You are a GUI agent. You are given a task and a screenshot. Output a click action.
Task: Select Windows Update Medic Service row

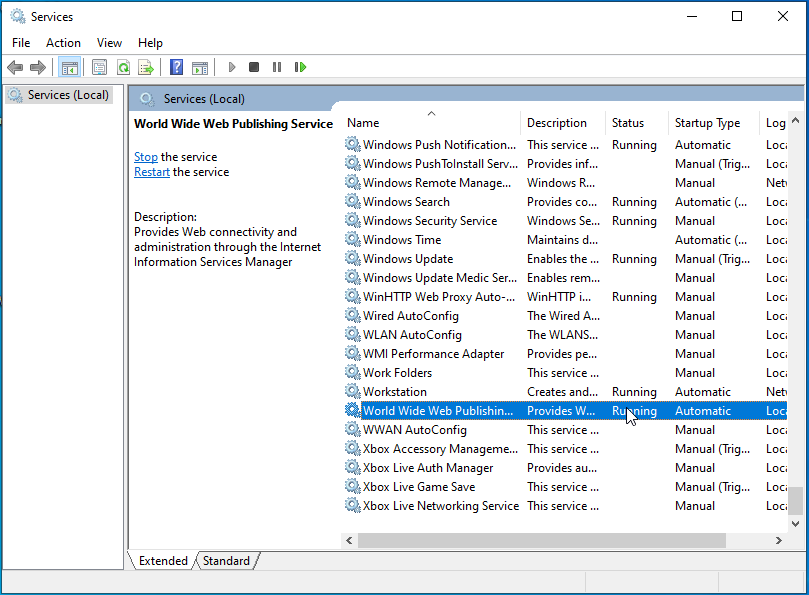[565, 278]
